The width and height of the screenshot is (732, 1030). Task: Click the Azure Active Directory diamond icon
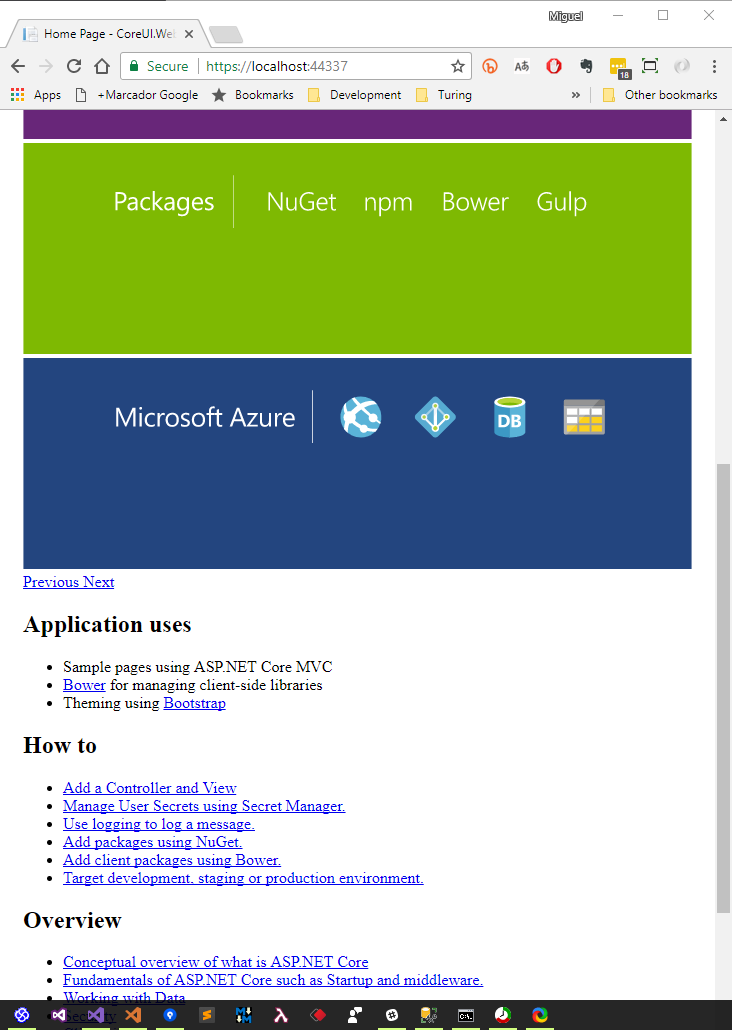435,417
